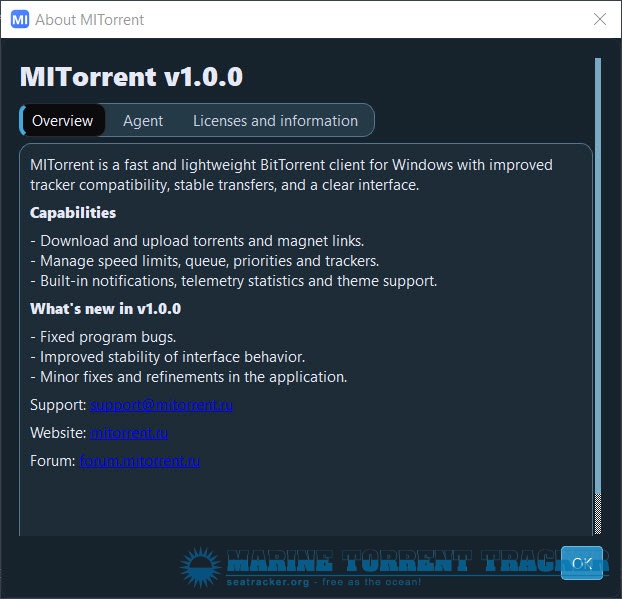622x599 pixels.
Task: Click the sun logo in the watermark
Action: [200, 567]
